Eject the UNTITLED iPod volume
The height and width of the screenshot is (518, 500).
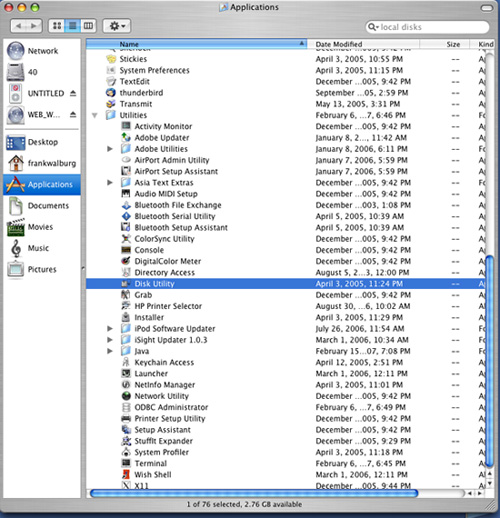coord(73,93)
